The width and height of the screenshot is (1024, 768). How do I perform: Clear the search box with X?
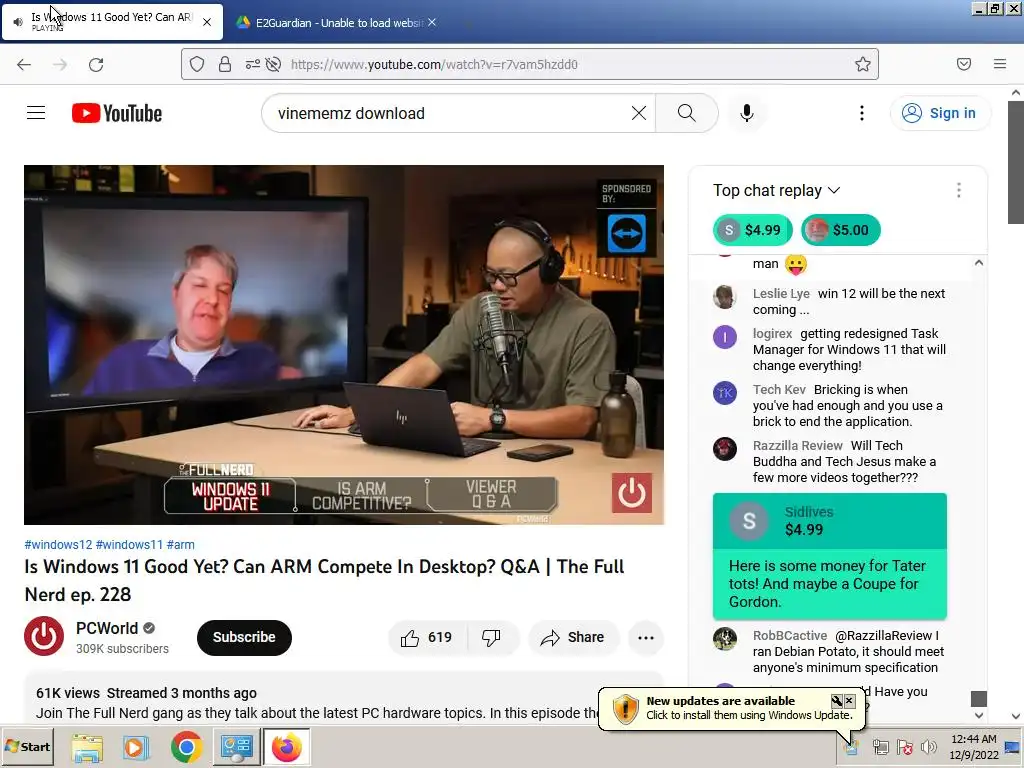coord(639,113)
